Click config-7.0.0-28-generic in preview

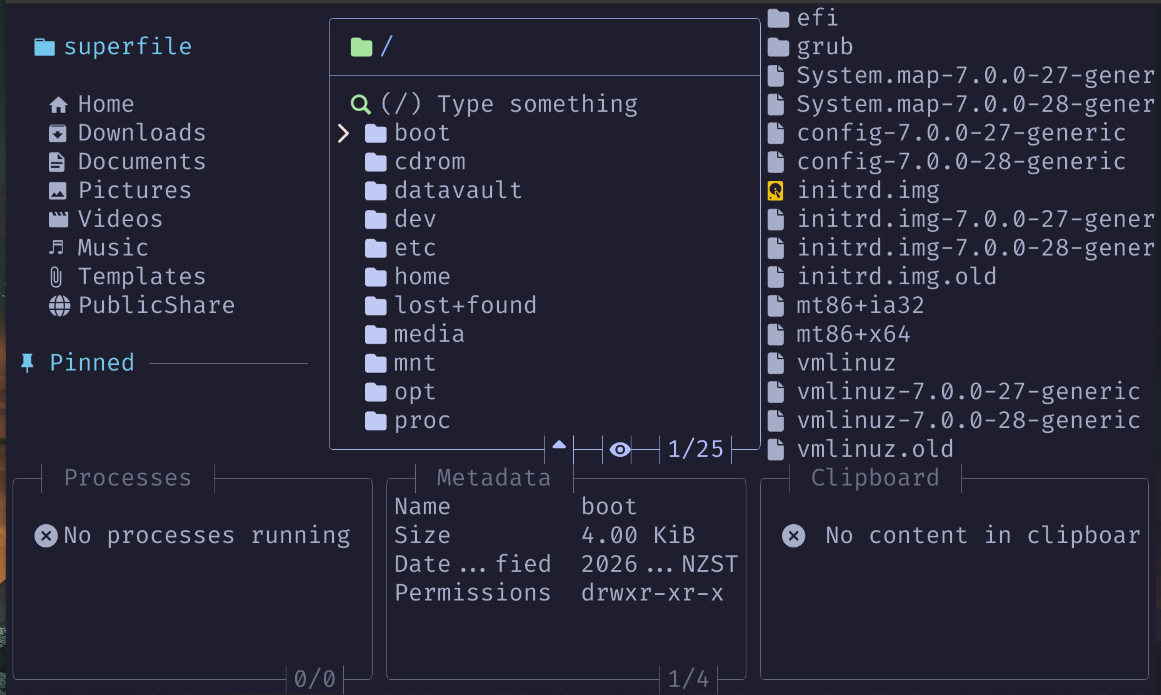coord(961,162)
